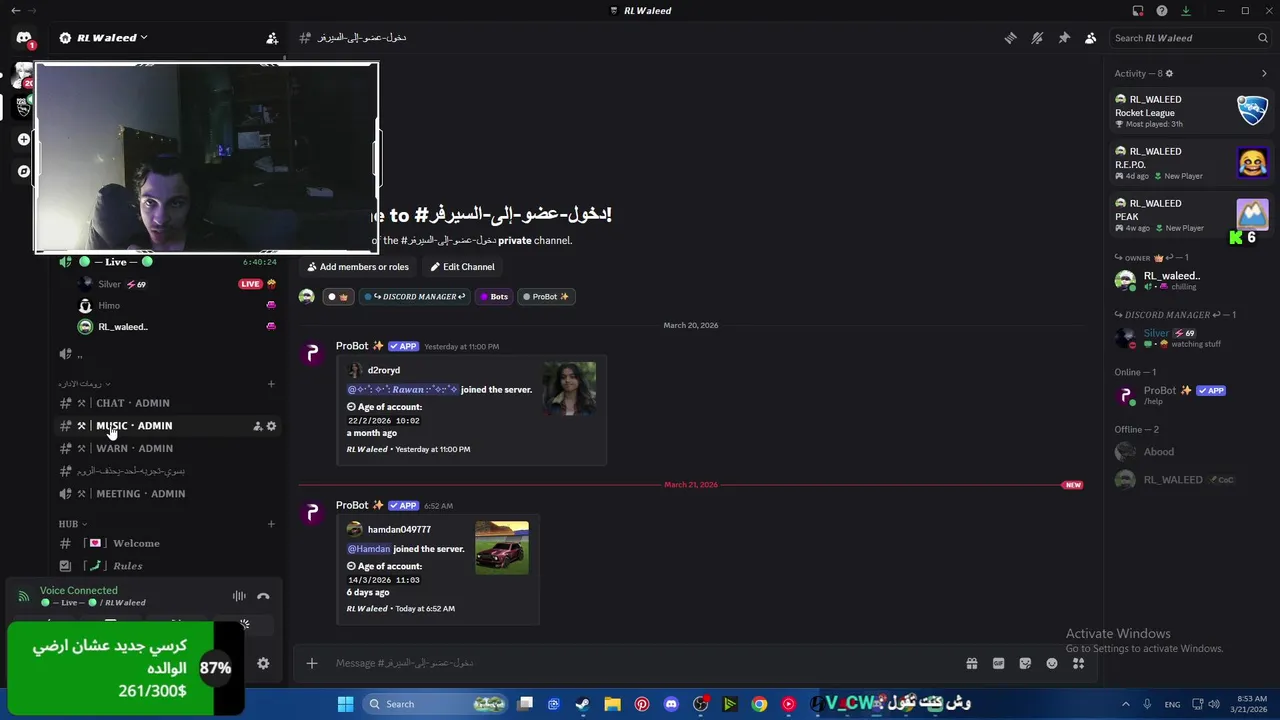Open the pinned messages pin icon

tap(1064, 38)
